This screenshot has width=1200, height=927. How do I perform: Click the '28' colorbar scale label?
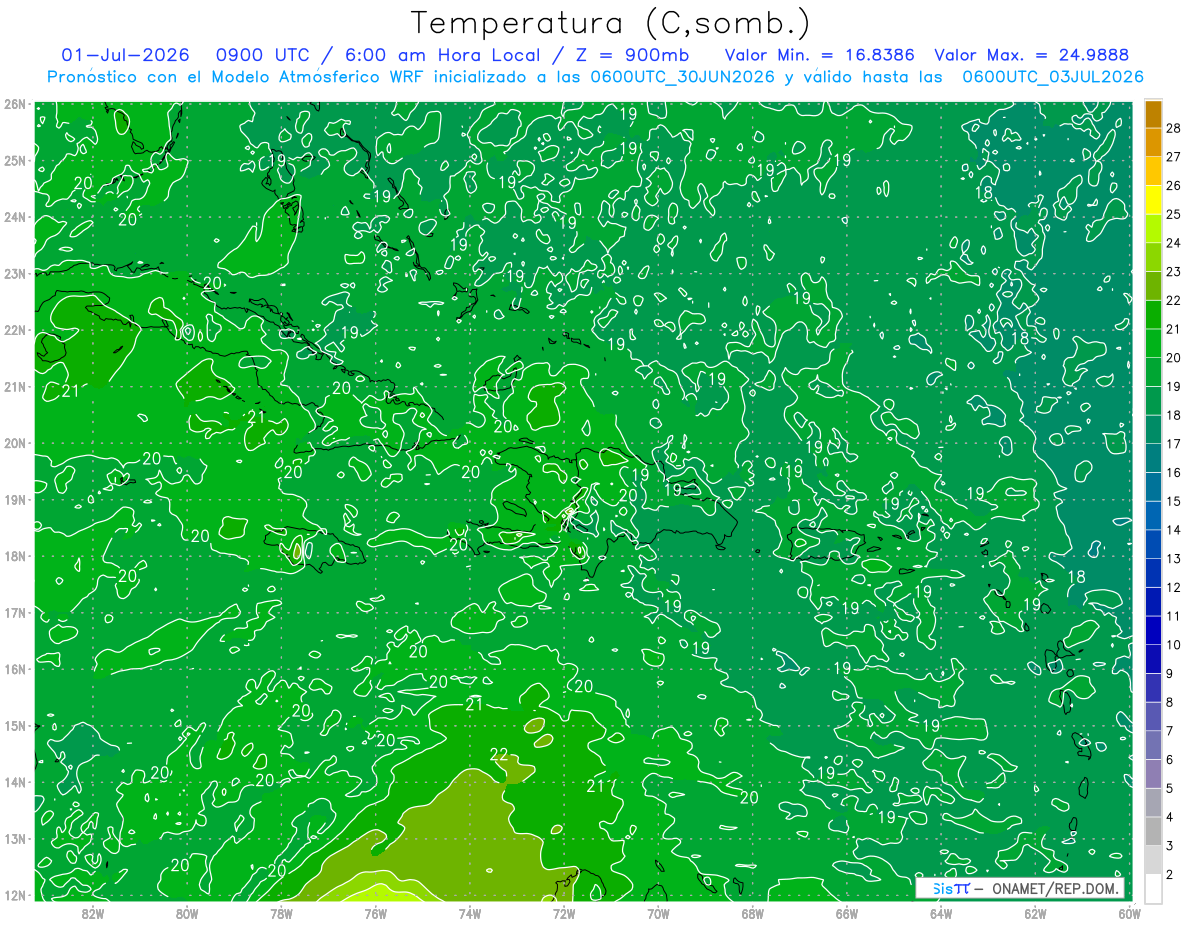(x=1174, y=128)
